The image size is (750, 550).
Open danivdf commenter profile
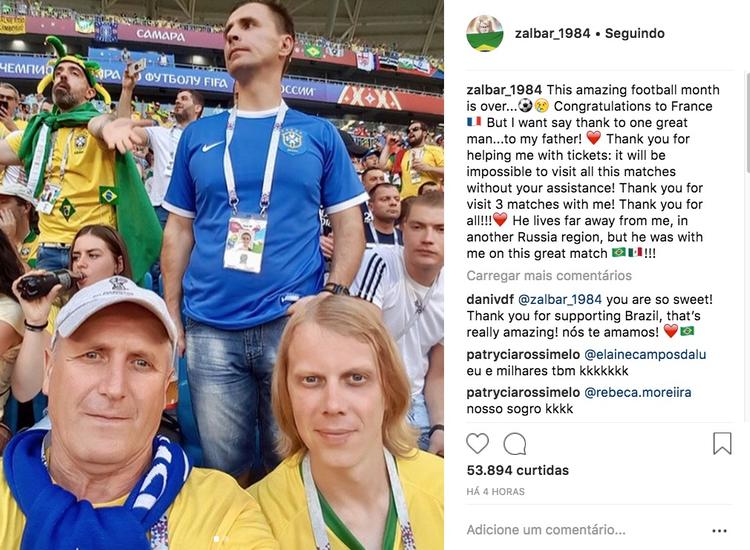490,300
